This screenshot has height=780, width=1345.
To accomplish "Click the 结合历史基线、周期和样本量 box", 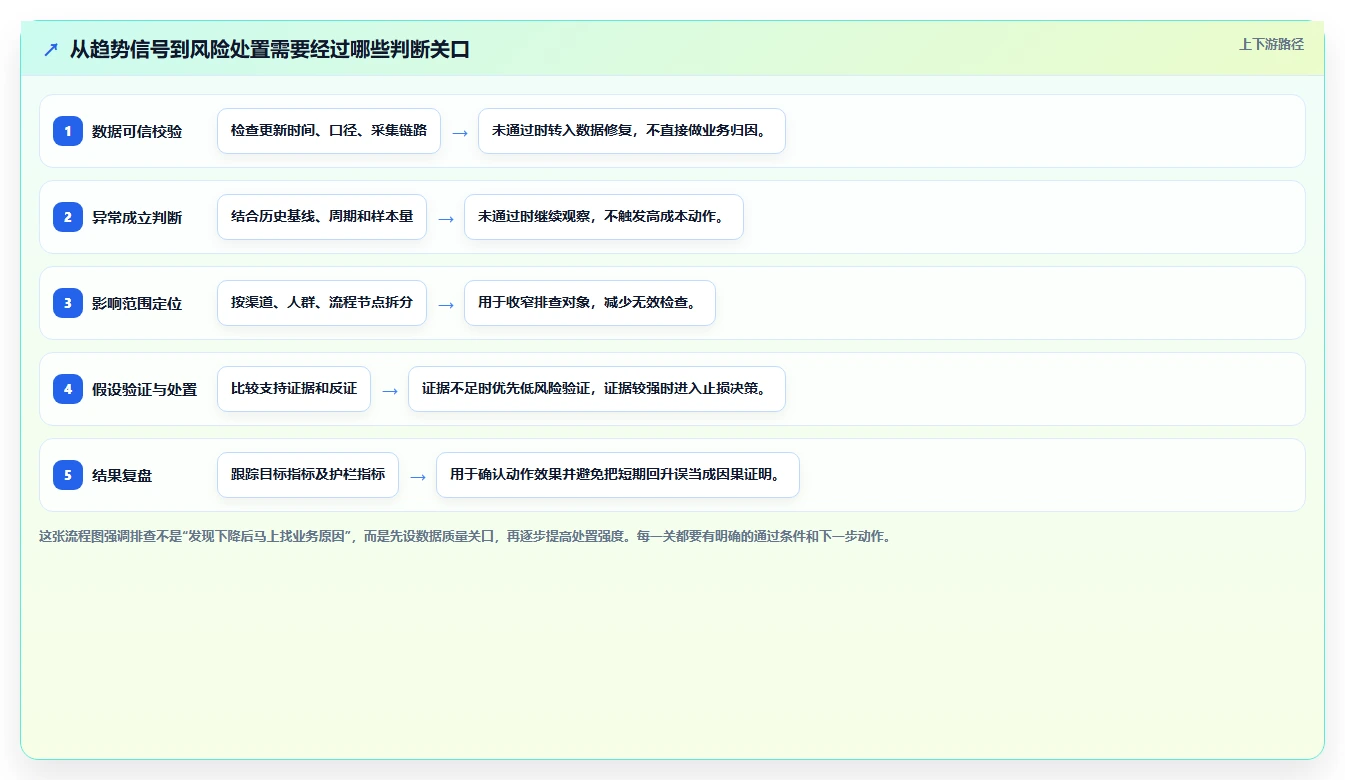I will tap(322, 217).
